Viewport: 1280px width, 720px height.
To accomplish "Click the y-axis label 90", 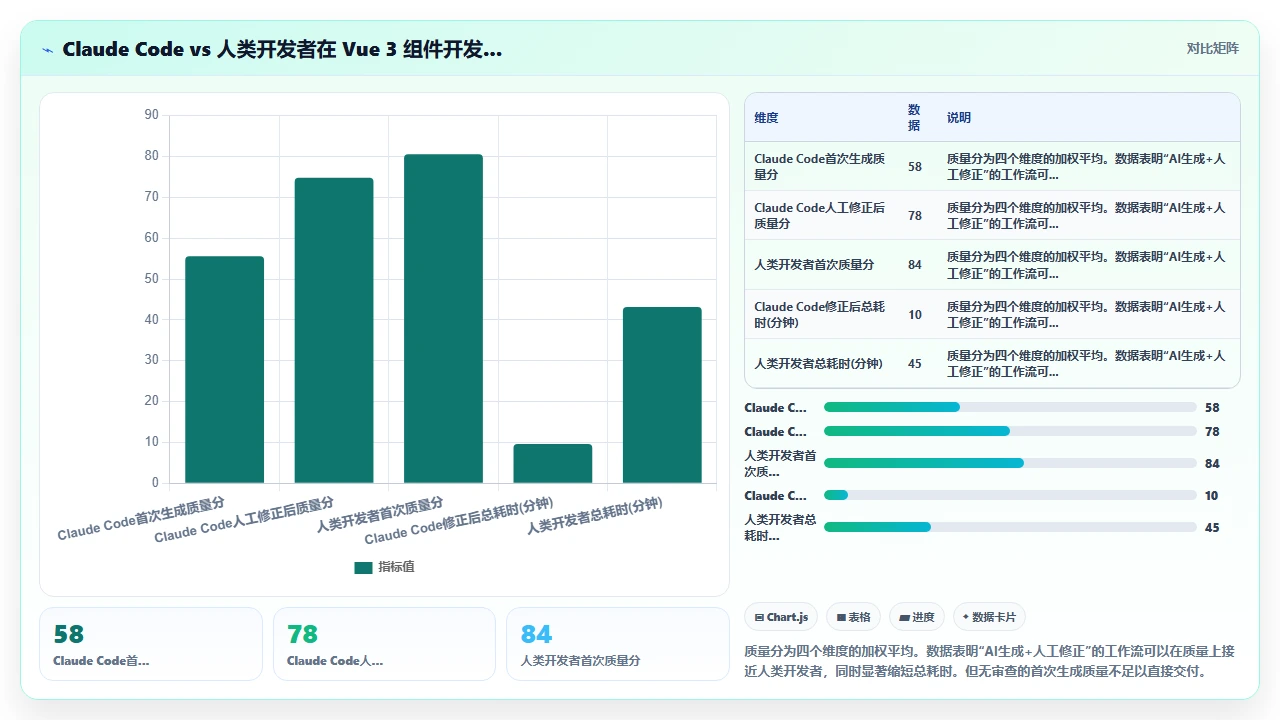I will [x=151, y=115].
